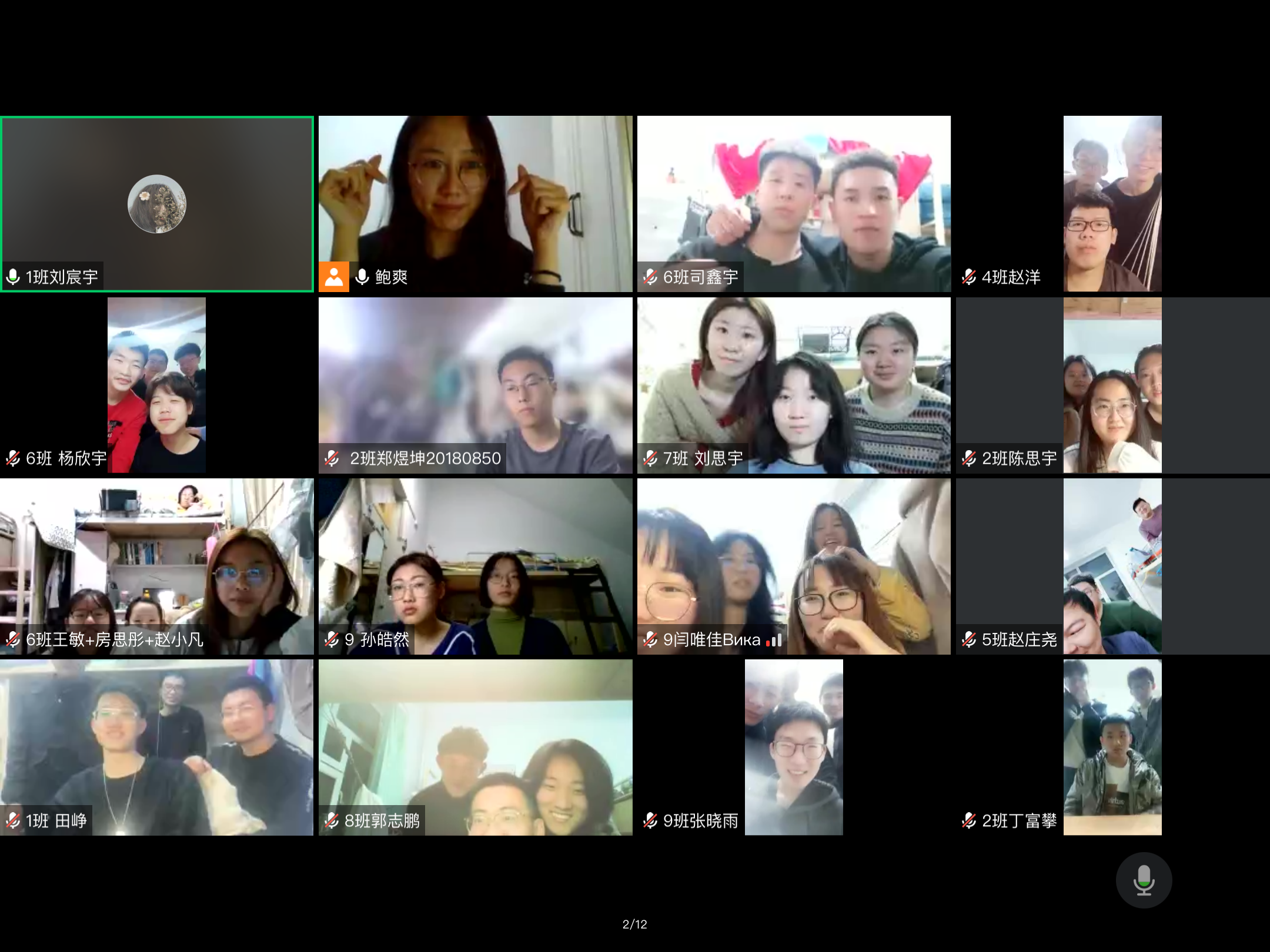Click the name label 1班刘宸宇
This screenshot has width=1270, height=952.
62,277
